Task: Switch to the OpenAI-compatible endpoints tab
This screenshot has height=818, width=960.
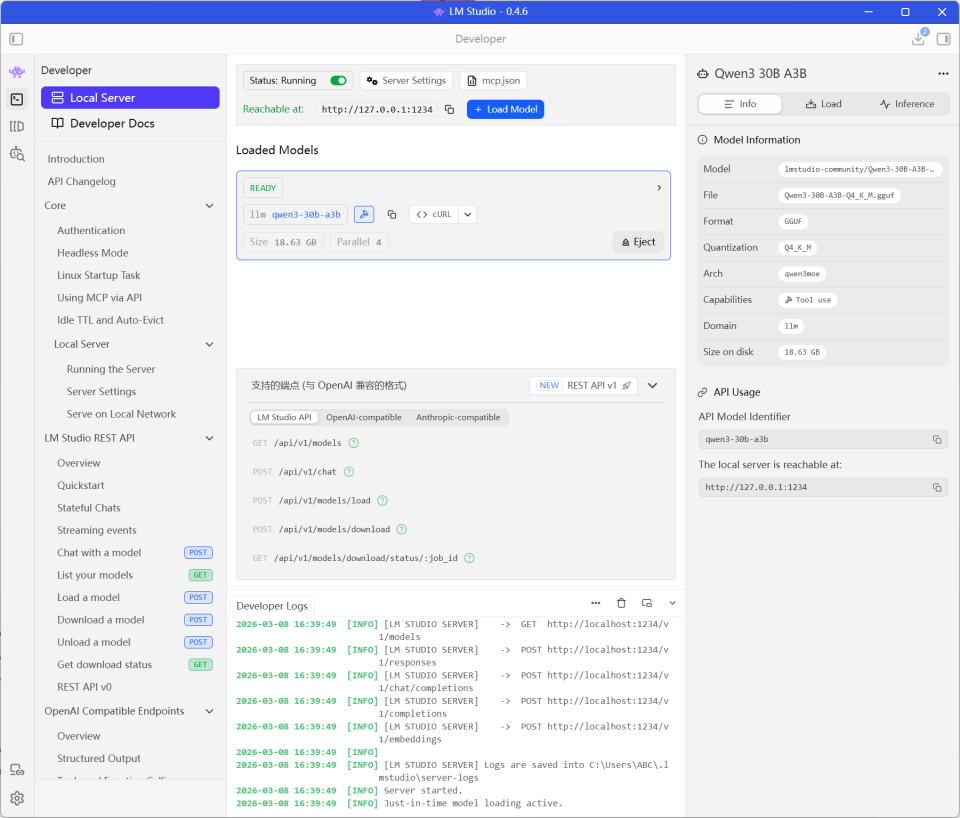Action: tap(363, 417)
